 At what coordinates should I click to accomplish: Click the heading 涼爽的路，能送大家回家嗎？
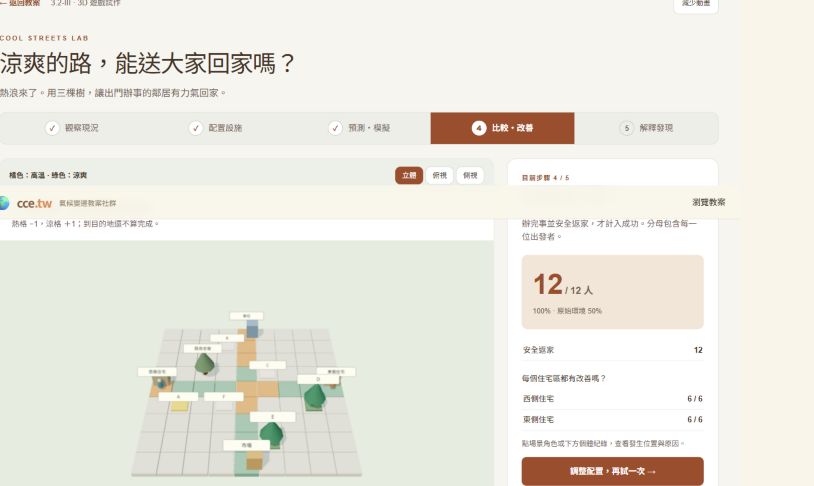coord(147,64)
